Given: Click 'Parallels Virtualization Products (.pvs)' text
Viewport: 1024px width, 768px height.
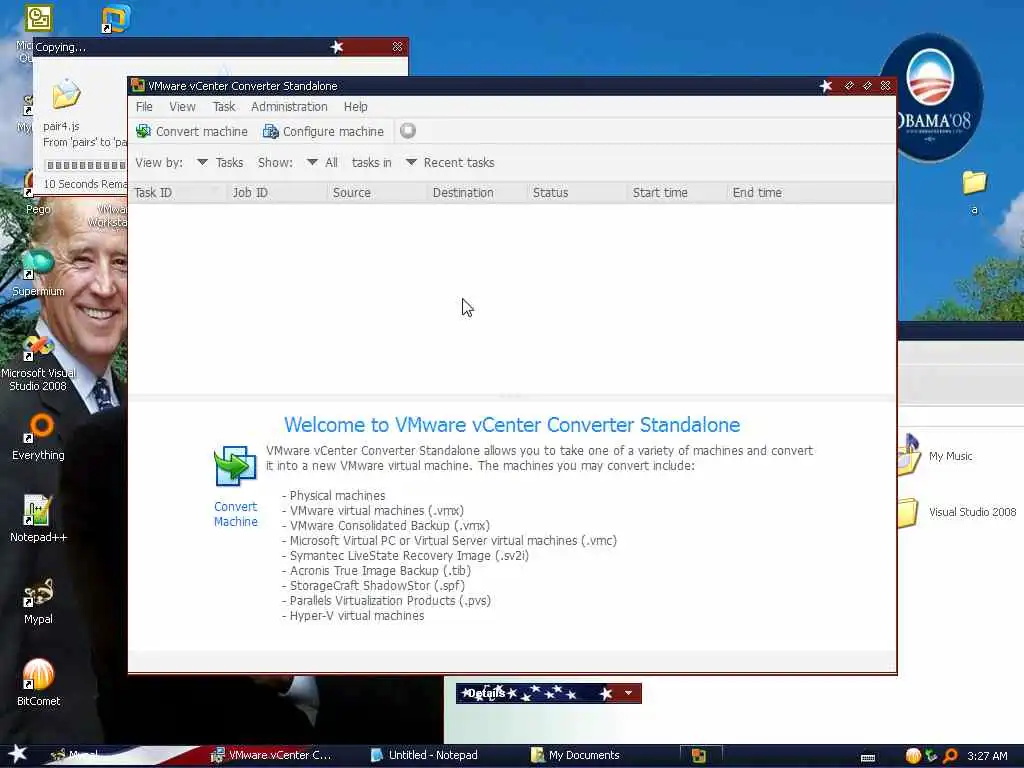Looking at the screenshot, I should coord(390,601).
